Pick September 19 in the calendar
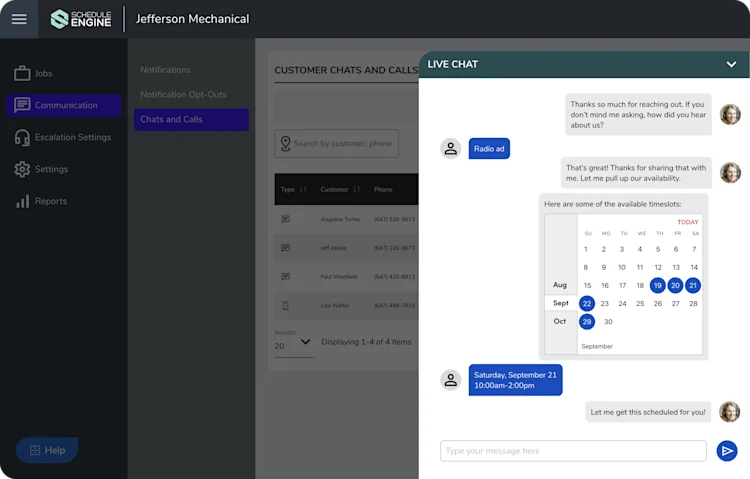Screen dimensions: 750x479 click(658, 286)
